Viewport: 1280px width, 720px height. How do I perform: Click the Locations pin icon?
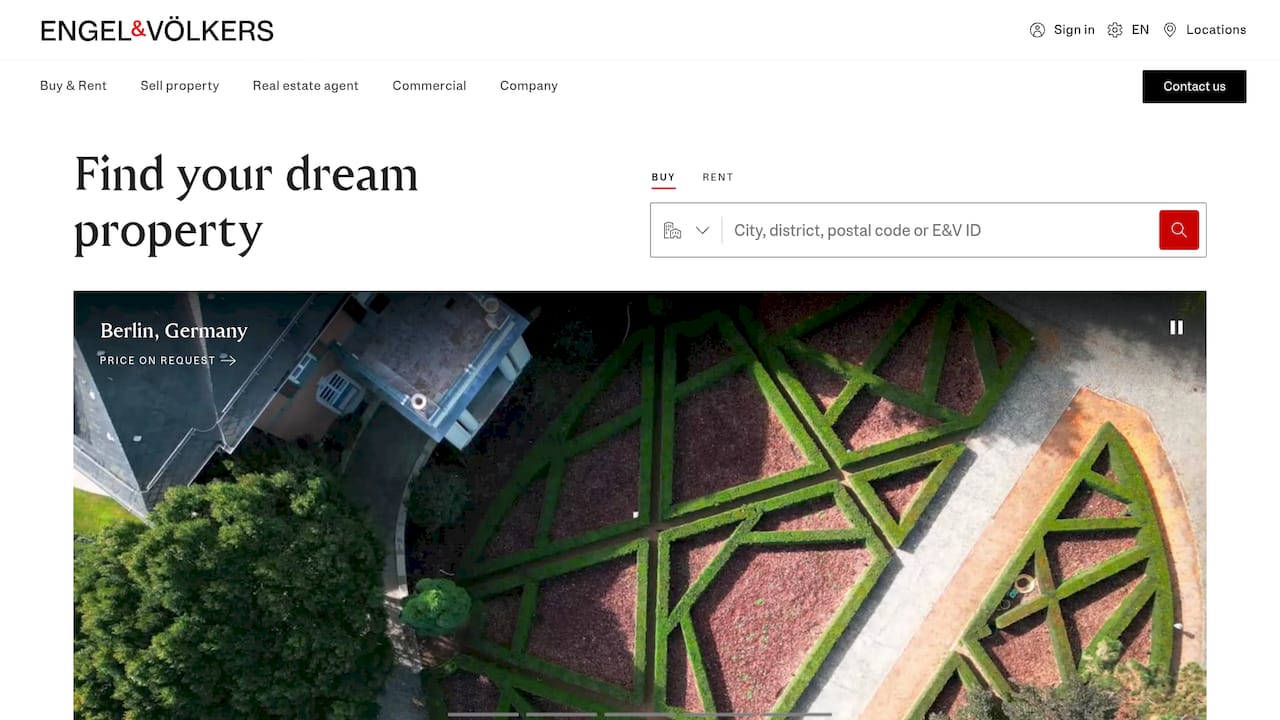tap(1170, 30)
